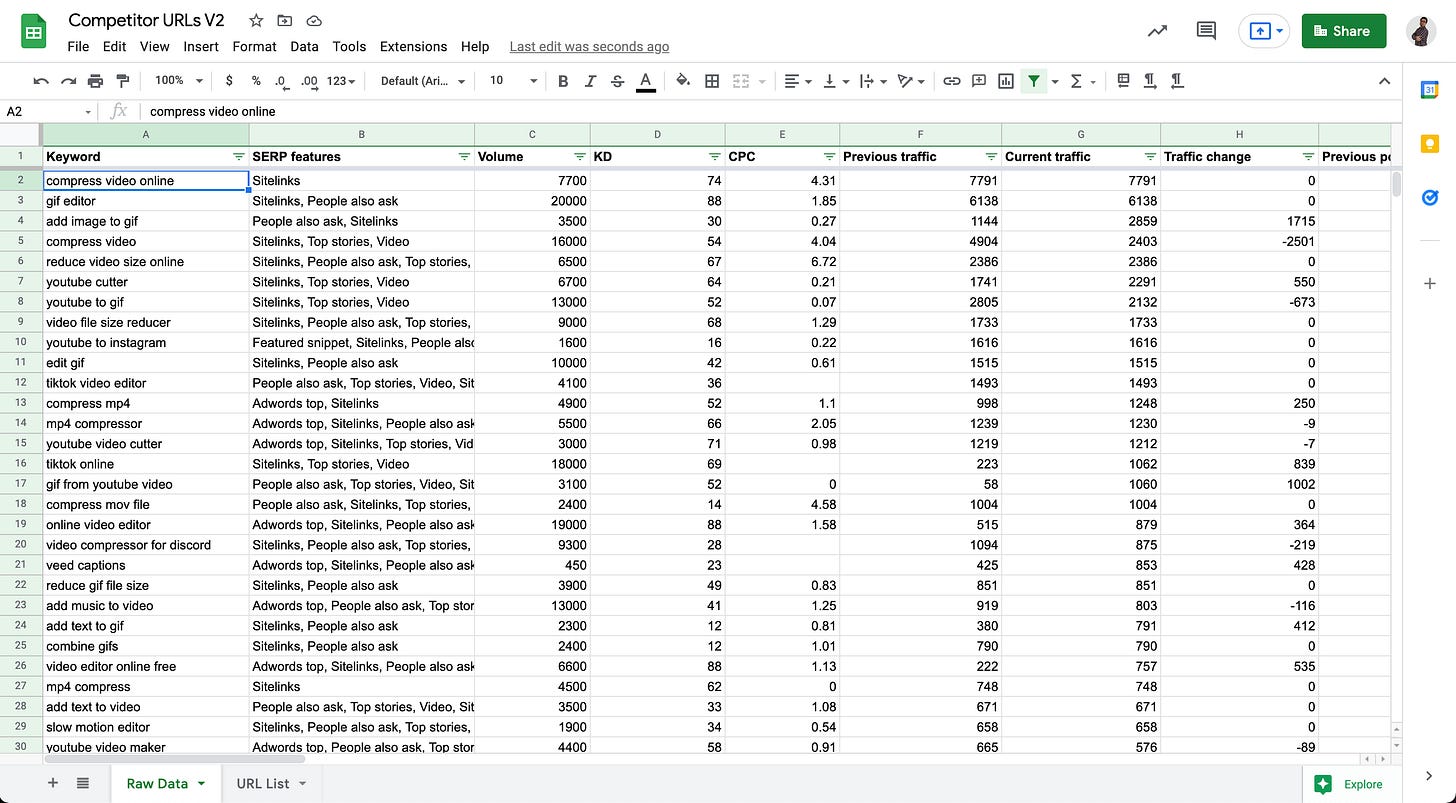1456x803 pixels.
Task: Open the font size 10 dropdown
Action: coord(514,81)
